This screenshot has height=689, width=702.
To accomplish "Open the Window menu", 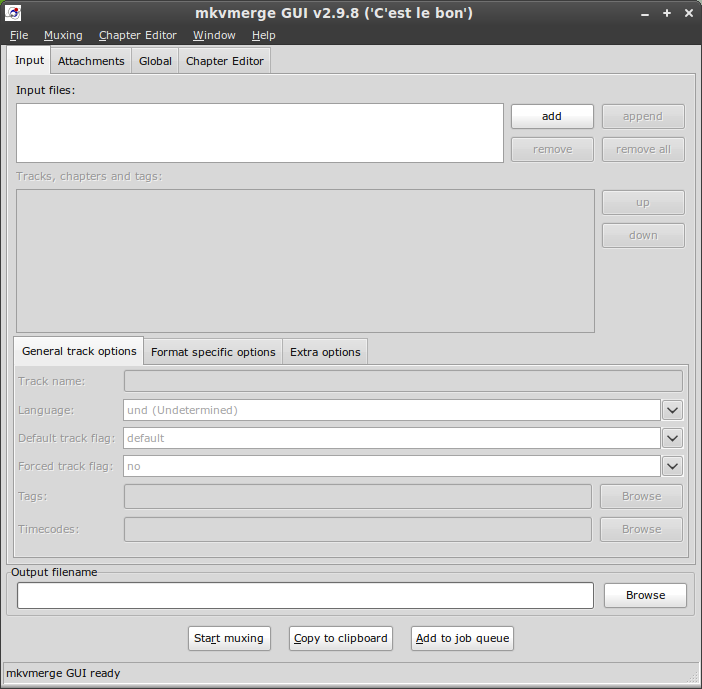I will point(214,35).
